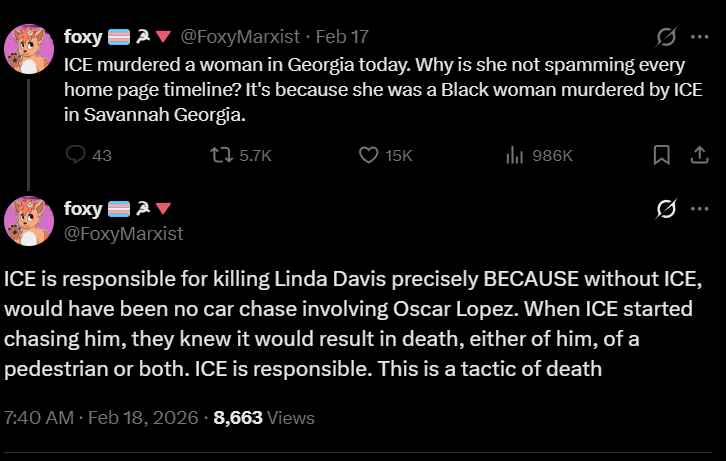
Task: Open the first tweet text about Savannah Georgia
Action: tap(383, 89)
